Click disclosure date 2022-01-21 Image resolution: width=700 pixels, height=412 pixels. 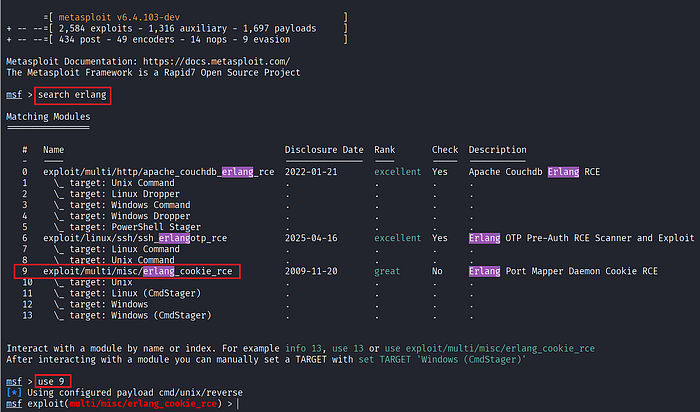(311, 172)
